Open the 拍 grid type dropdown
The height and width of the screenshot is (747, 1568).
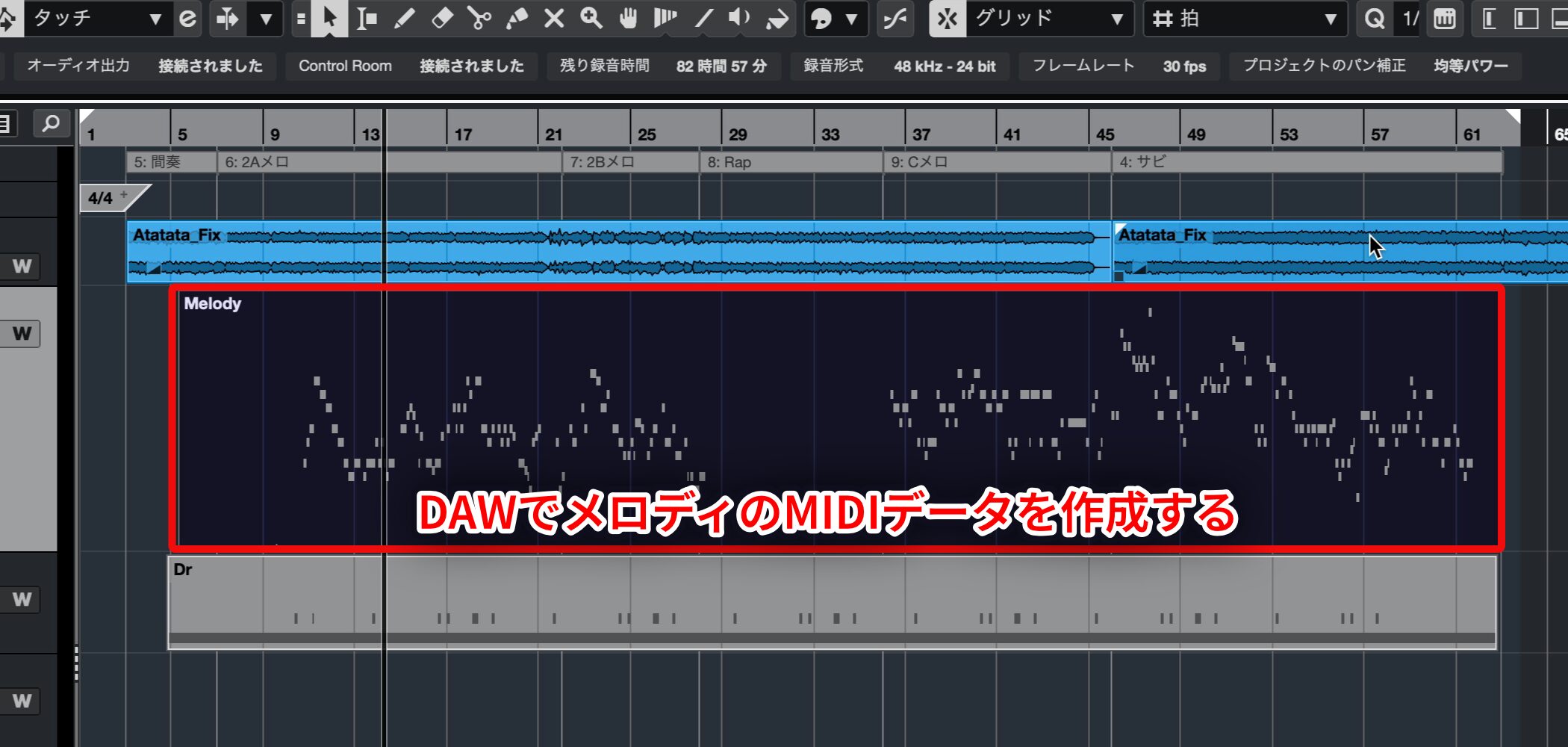(1245, 18)
